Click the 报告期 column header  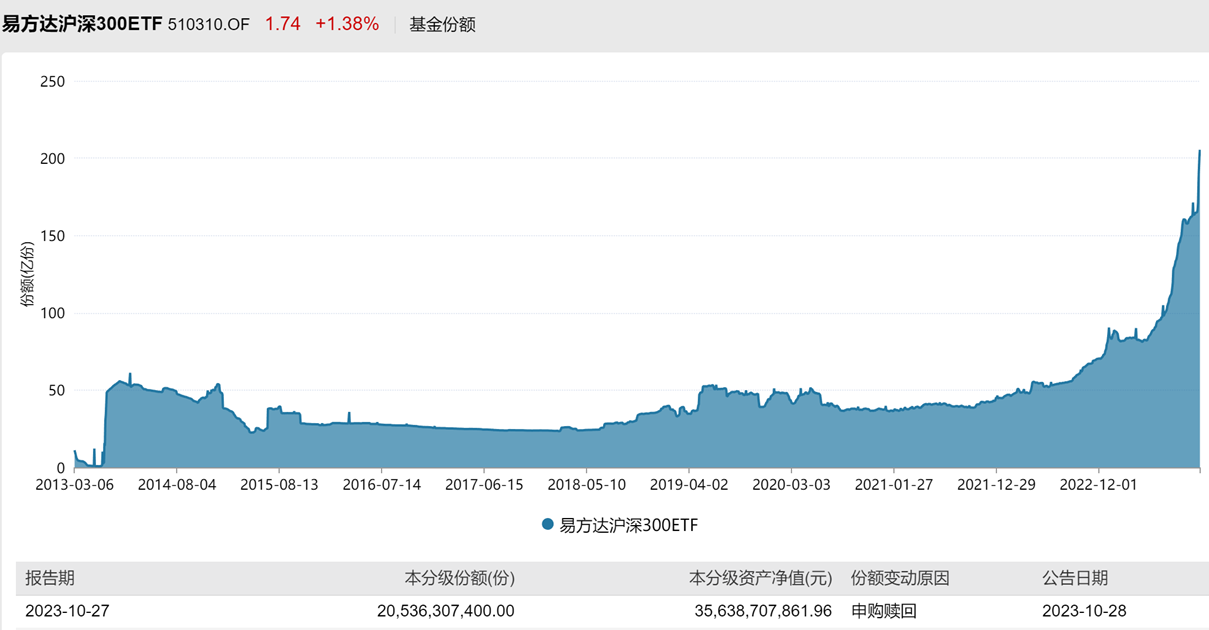coord(50,578)
